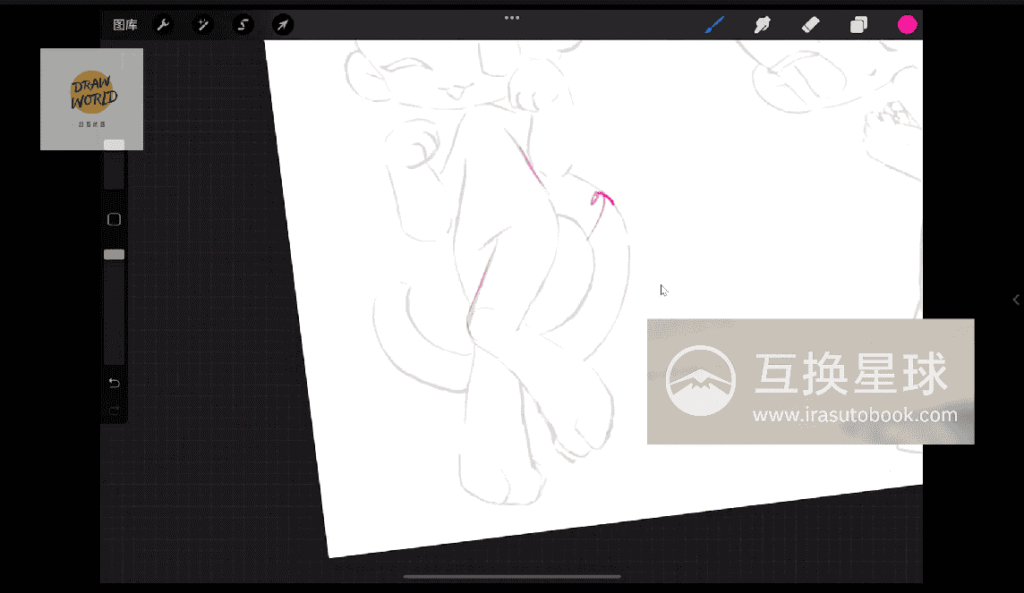Tap the Undo arrow in sidebar
1024x593 pixels.
pyautogui.click(x=114, y=383)
